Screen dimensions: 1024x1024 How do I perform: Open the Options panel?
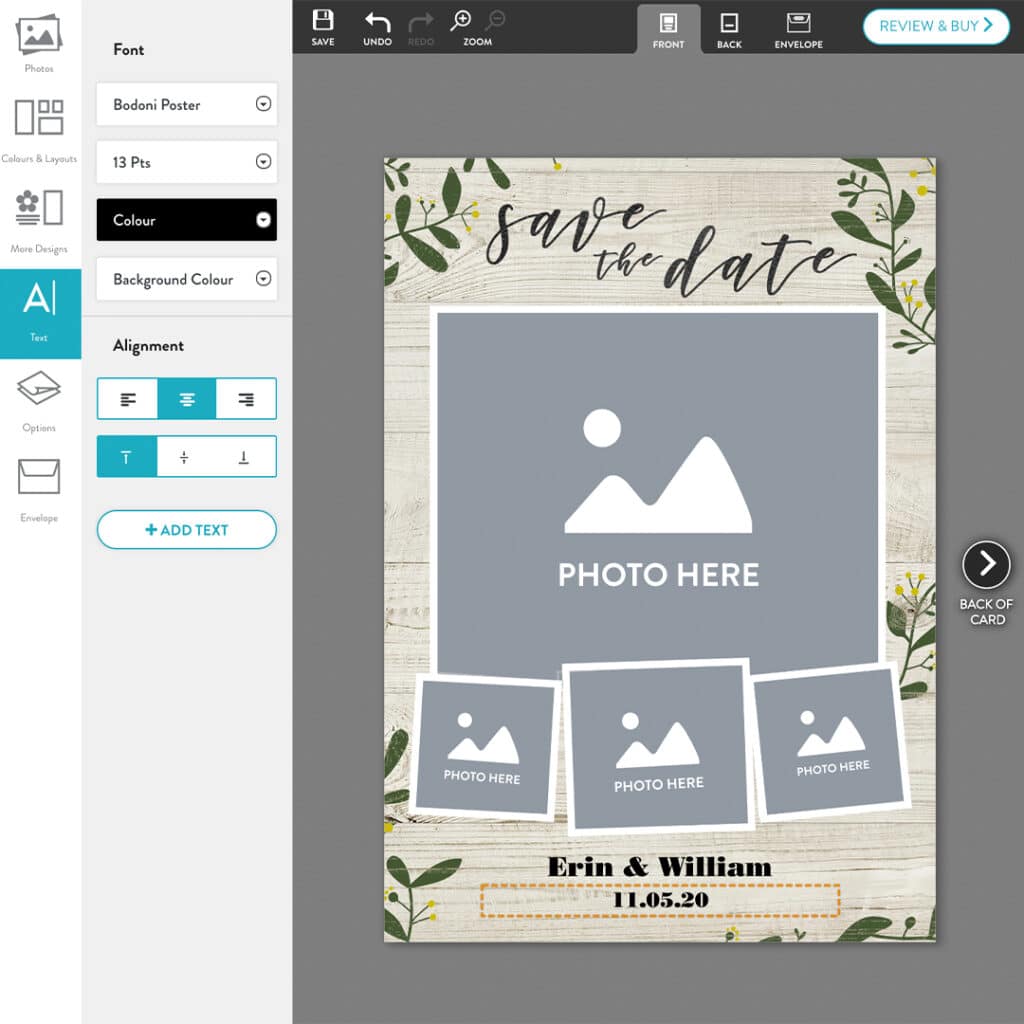(40, 400)
